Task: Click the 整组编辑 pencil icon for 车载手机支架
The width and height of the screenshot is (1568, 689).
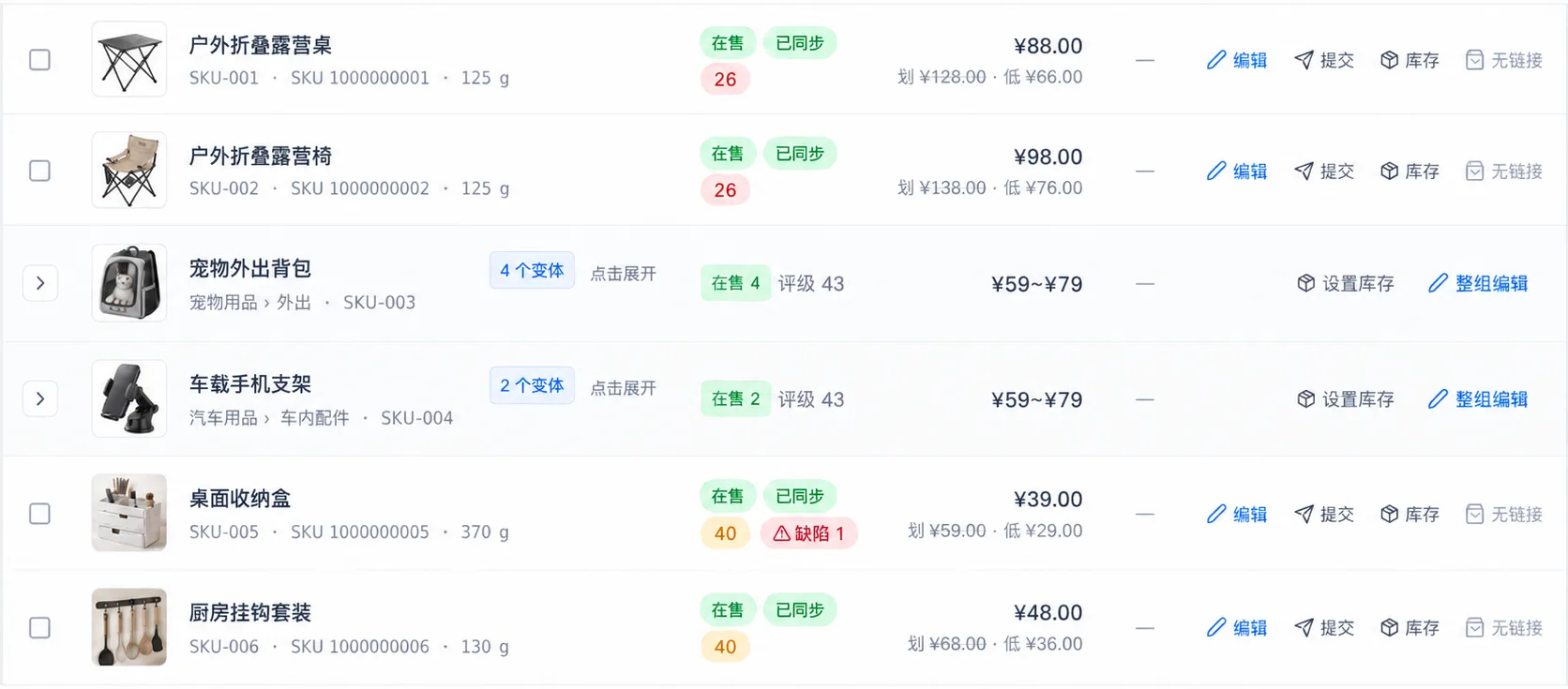Action: coord(1438,399)
